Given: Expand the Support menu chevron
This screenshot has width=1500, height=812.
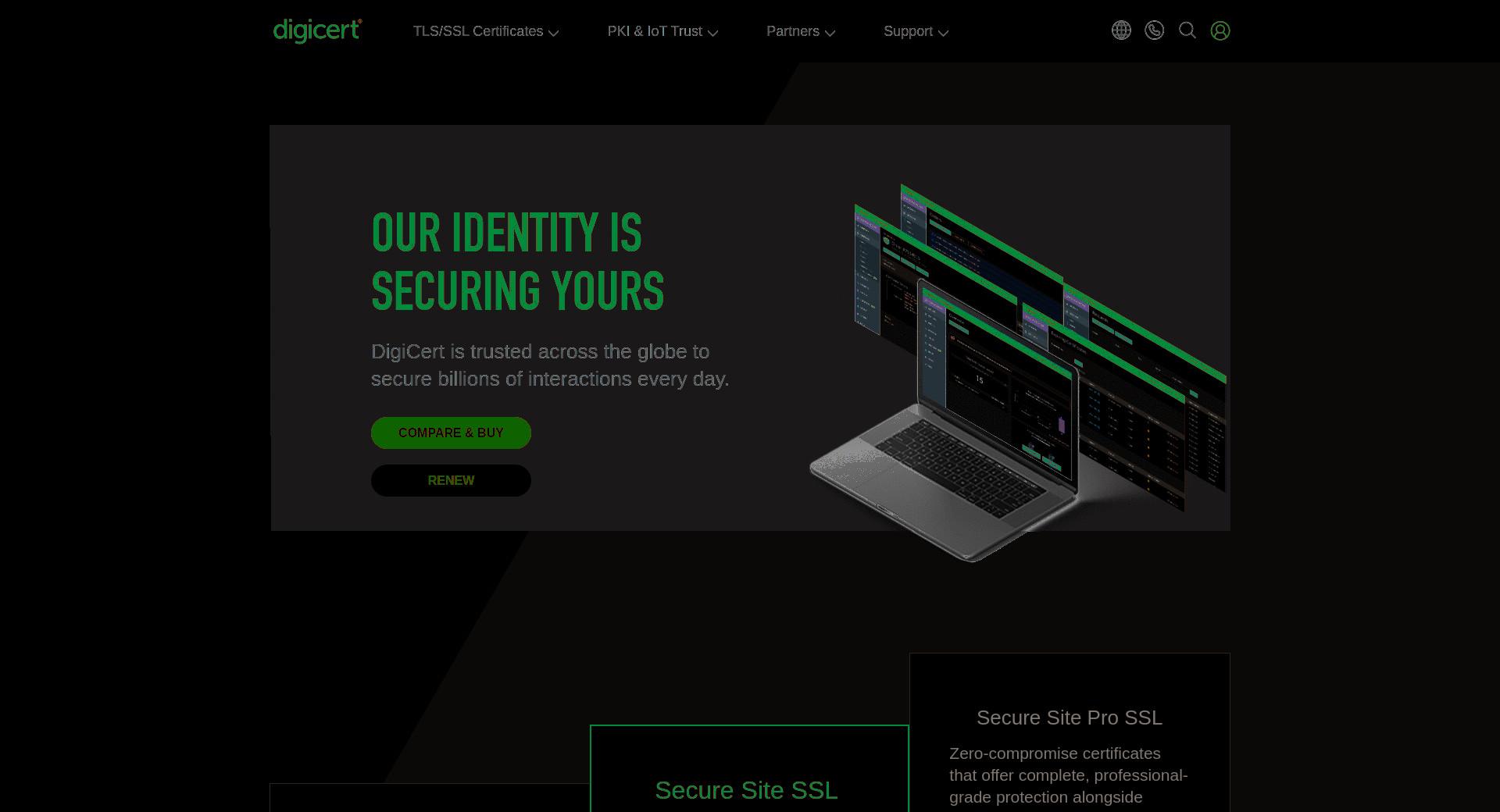Looking at the screenshot, I should tap(943, 33).
